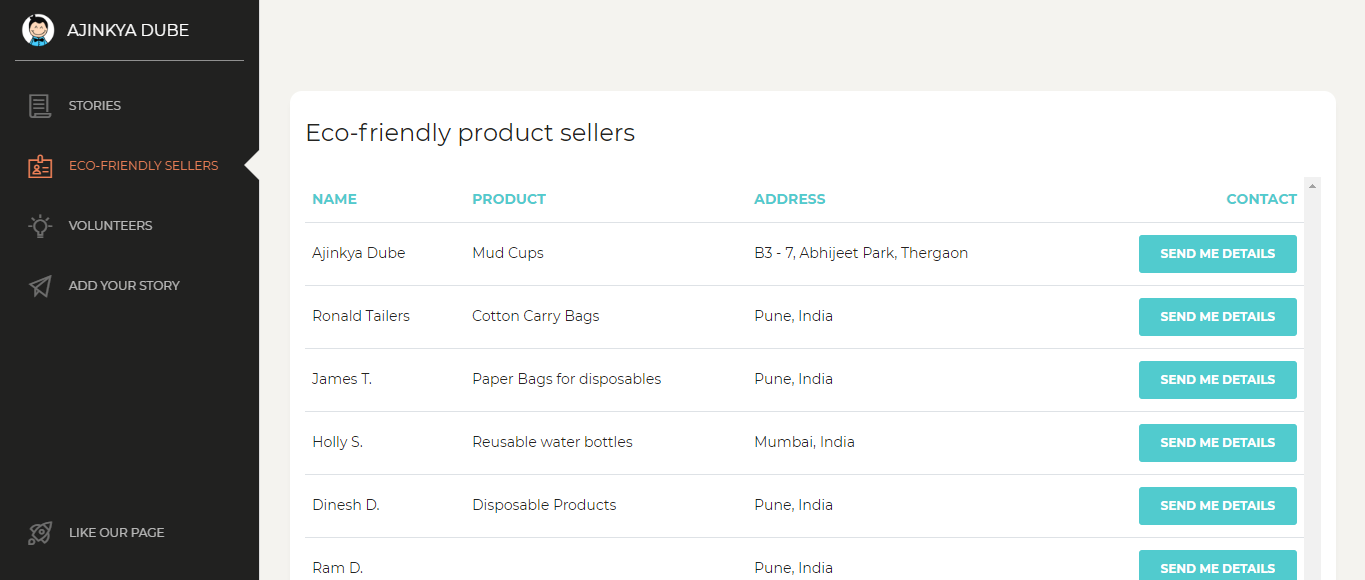
Task: Click the Like Our Page link
Action: [x=116, y=533]
